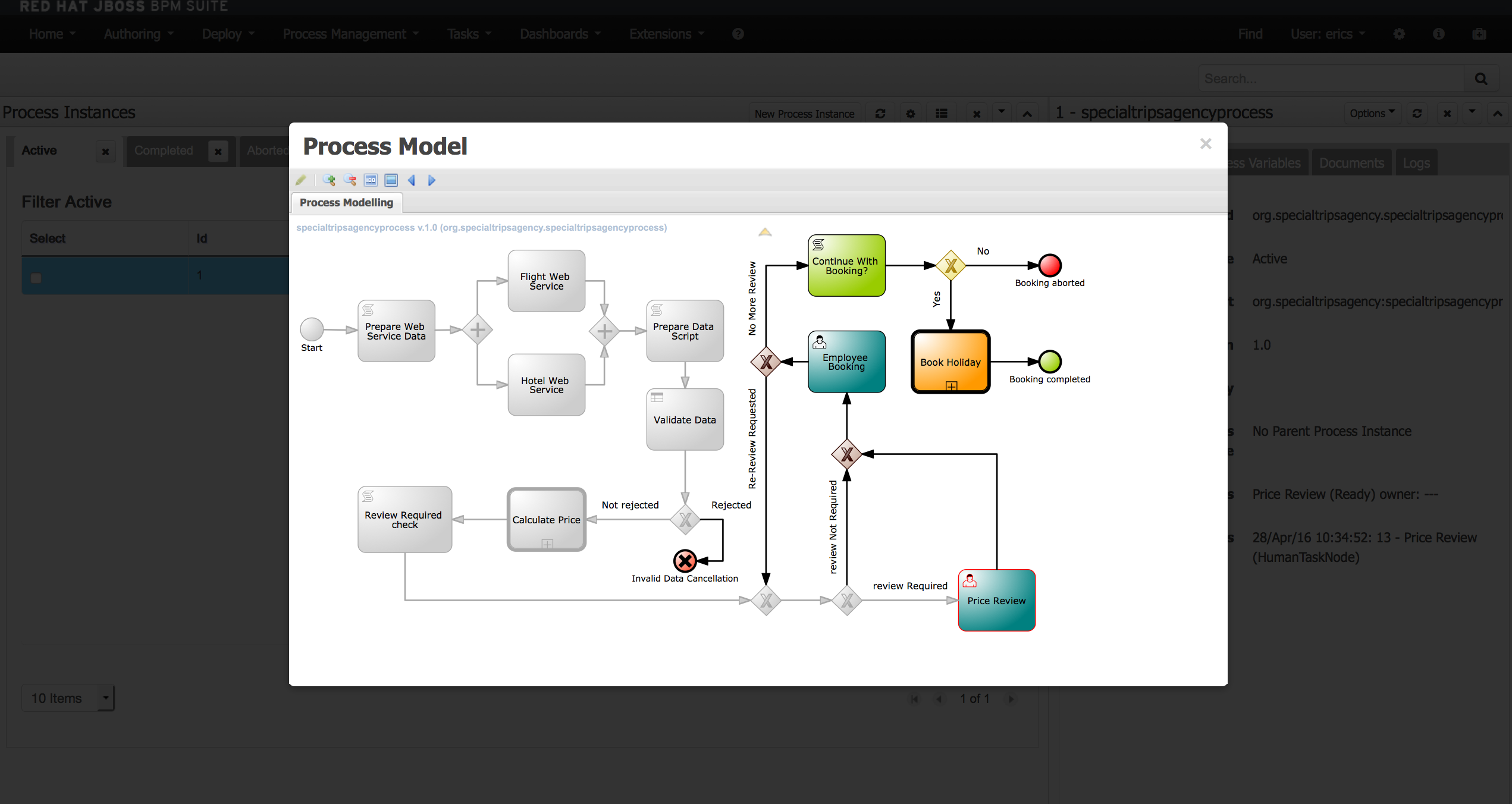Tick the checkbox for process instance 1

tap(36, 278)
